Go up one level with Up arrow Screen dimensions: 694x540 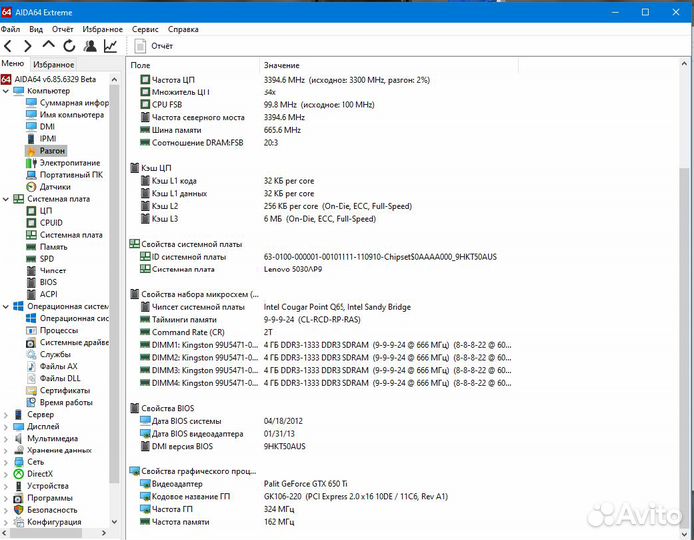coord(48,45)
